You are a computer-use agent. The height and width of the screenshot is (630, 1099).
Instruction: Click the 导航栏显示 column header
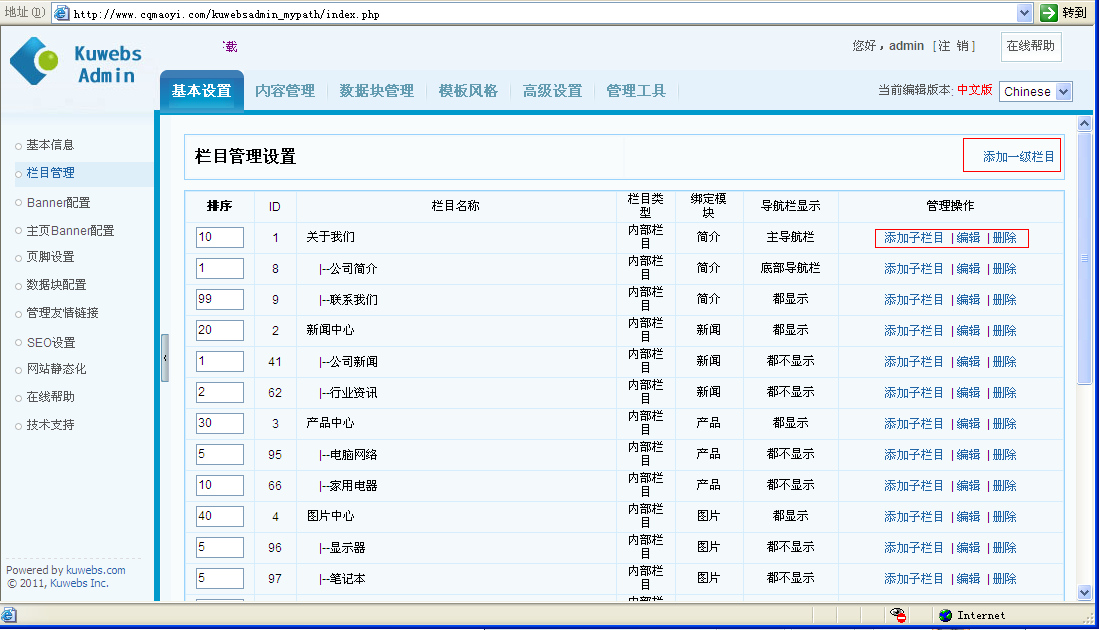coord(791,206)
